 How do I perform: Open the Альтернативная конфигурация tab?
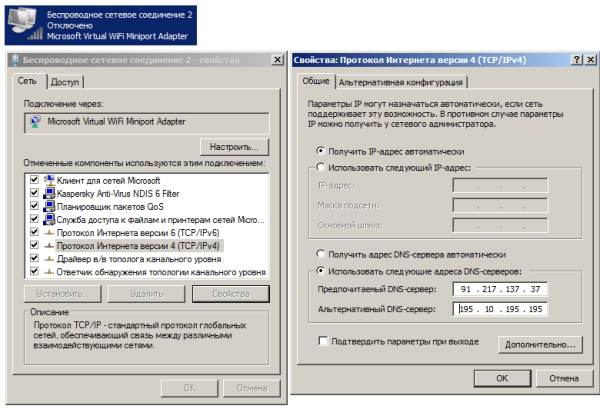point(401,82)
